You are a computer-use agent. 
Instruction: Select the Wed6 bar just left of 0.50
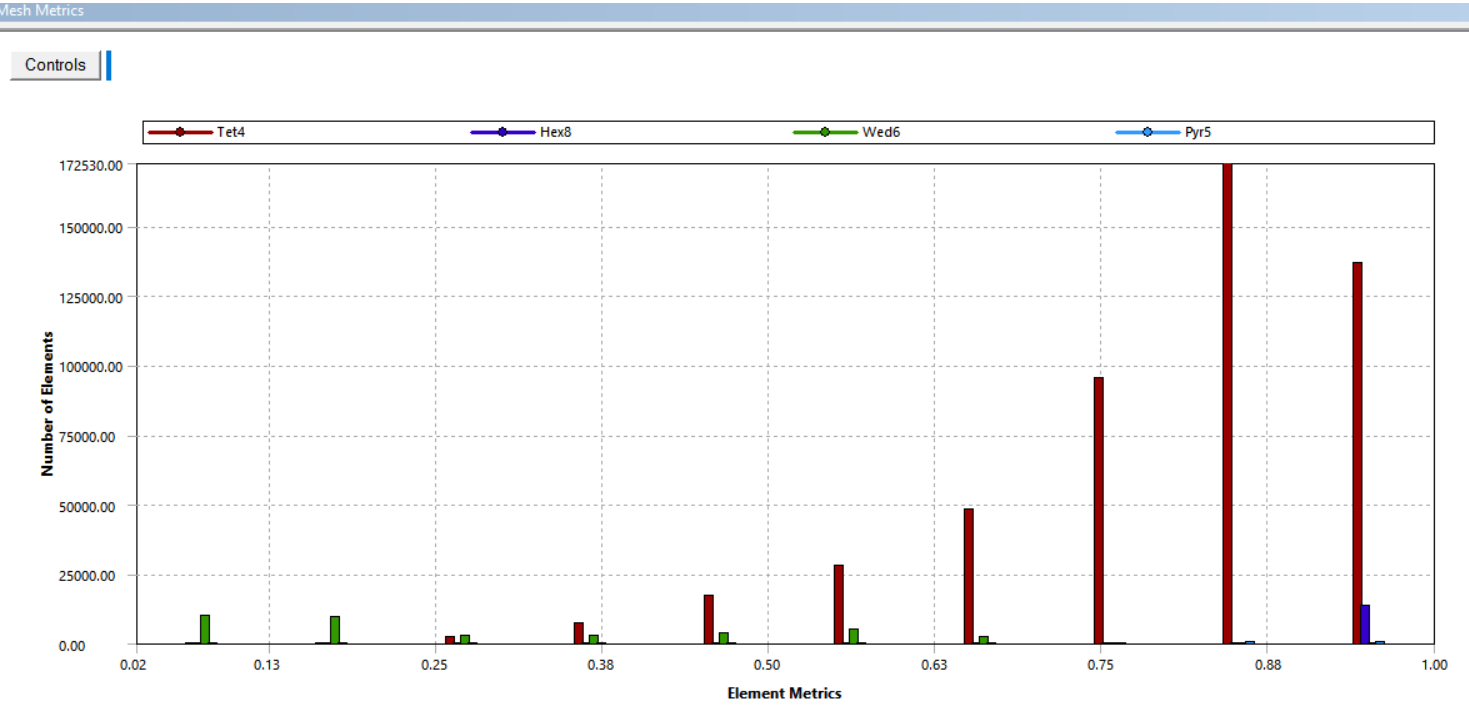tap(723, 638)
